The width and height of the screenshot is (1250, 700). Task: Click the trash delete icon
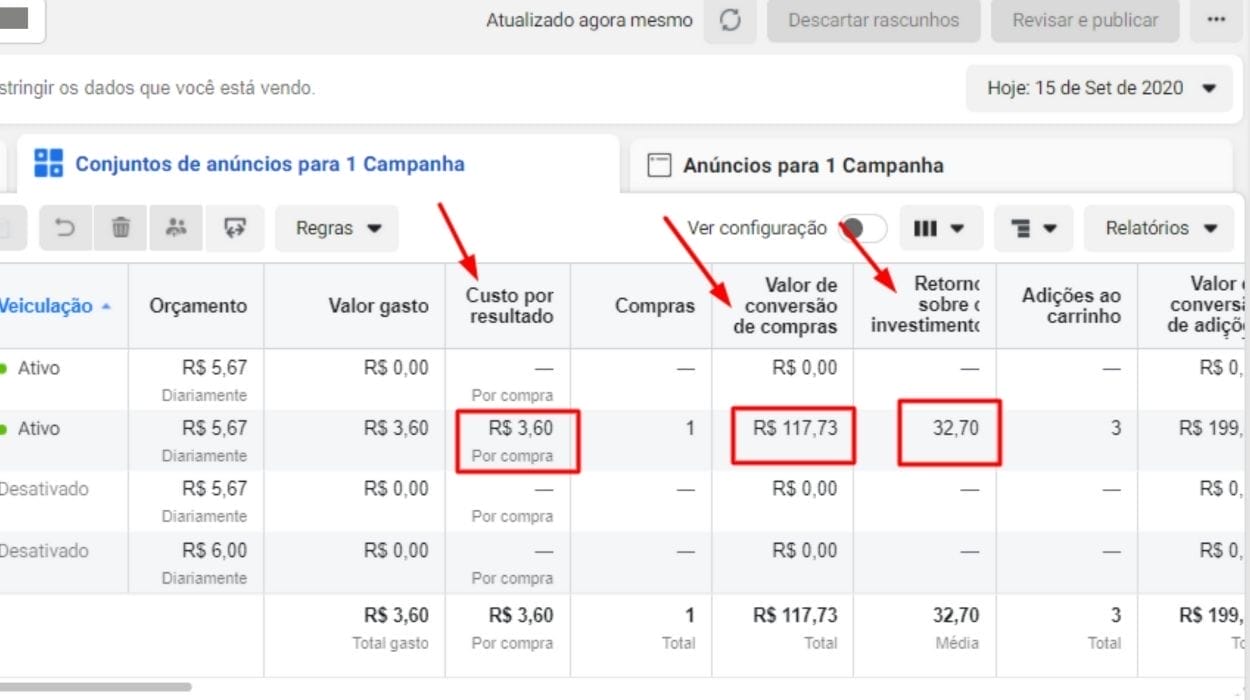tap(121, 228)
